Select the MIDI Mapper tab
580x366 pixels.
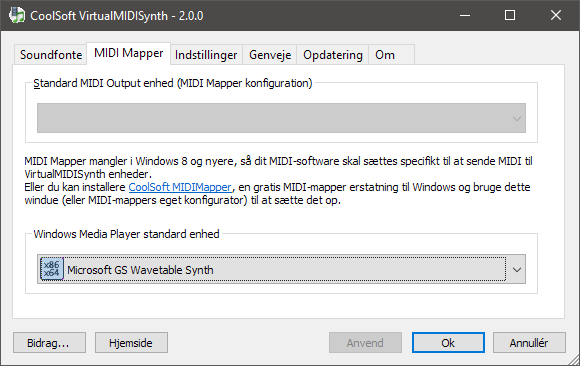(128, 53)
